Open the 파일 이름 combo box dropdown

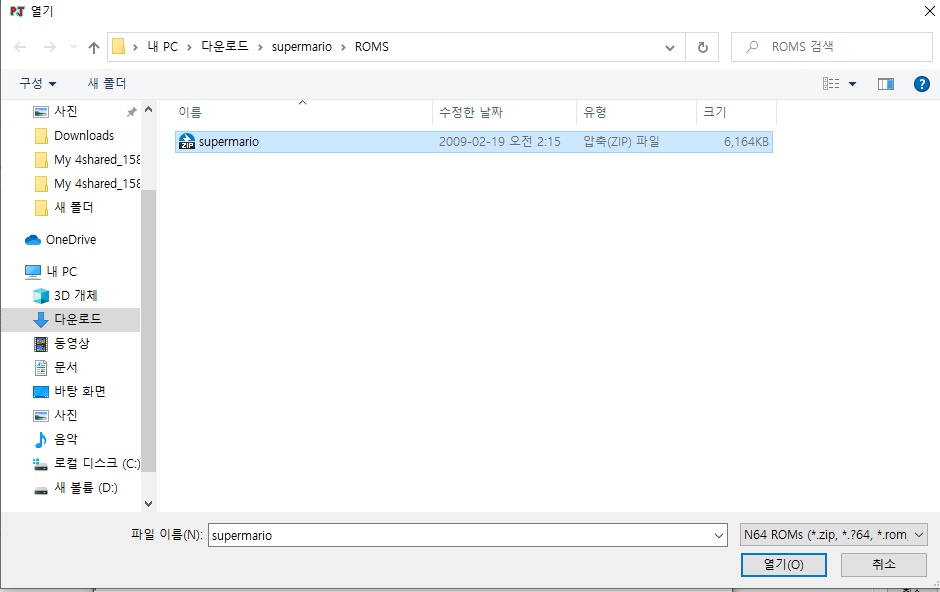tap(719, 535)
